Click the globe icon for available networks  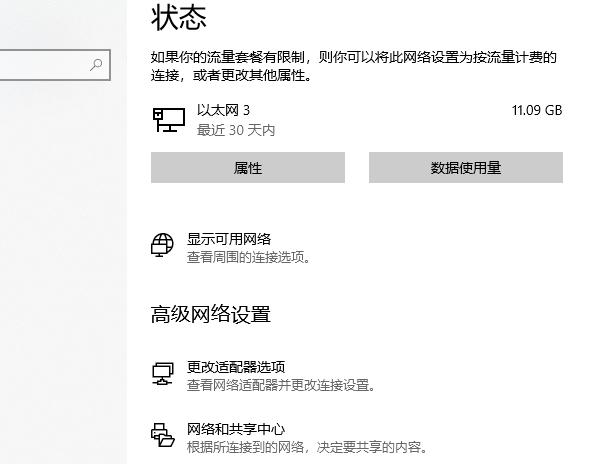[x=162, y=245]
